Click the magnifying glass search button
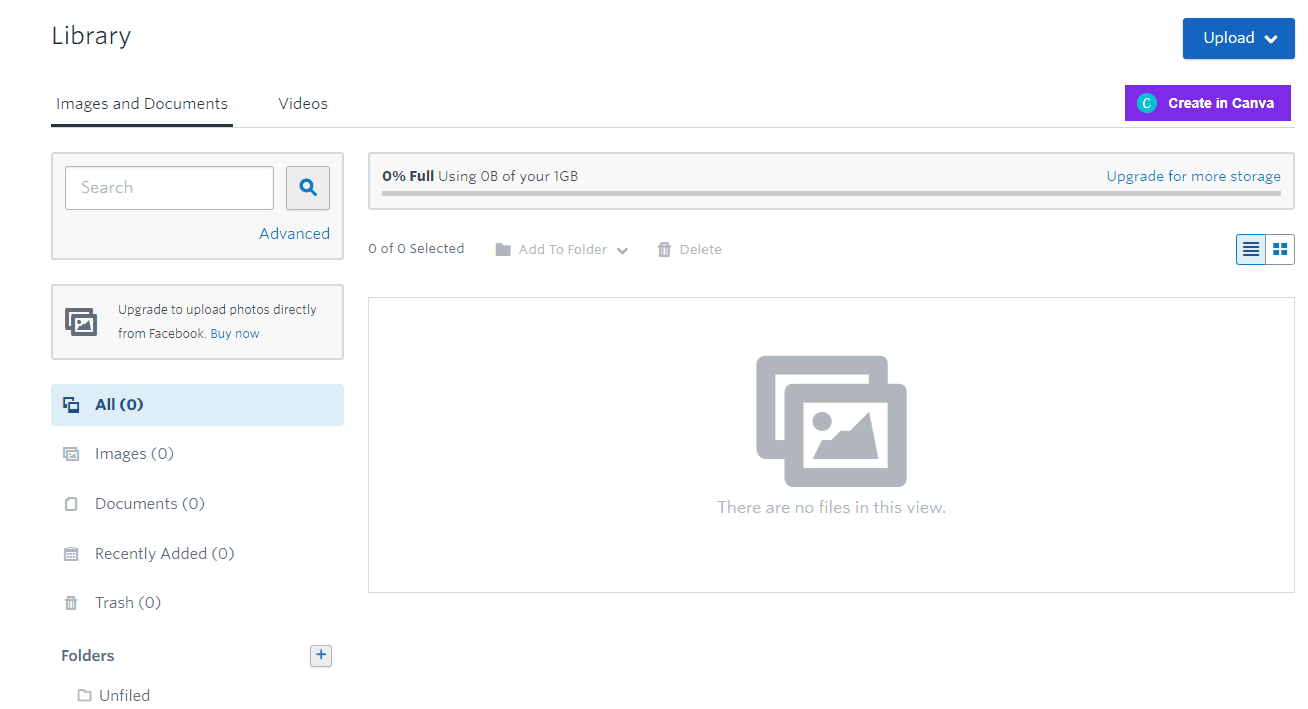 click(x=308, y=187)
